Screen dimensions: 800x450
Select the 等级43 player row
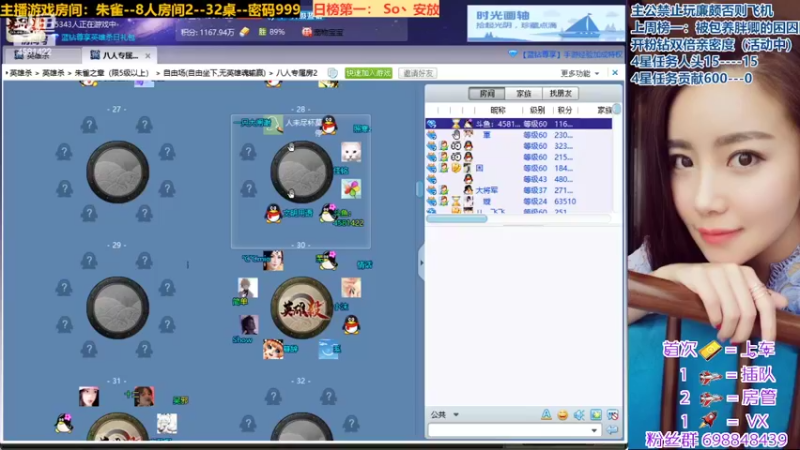[519, 179]
